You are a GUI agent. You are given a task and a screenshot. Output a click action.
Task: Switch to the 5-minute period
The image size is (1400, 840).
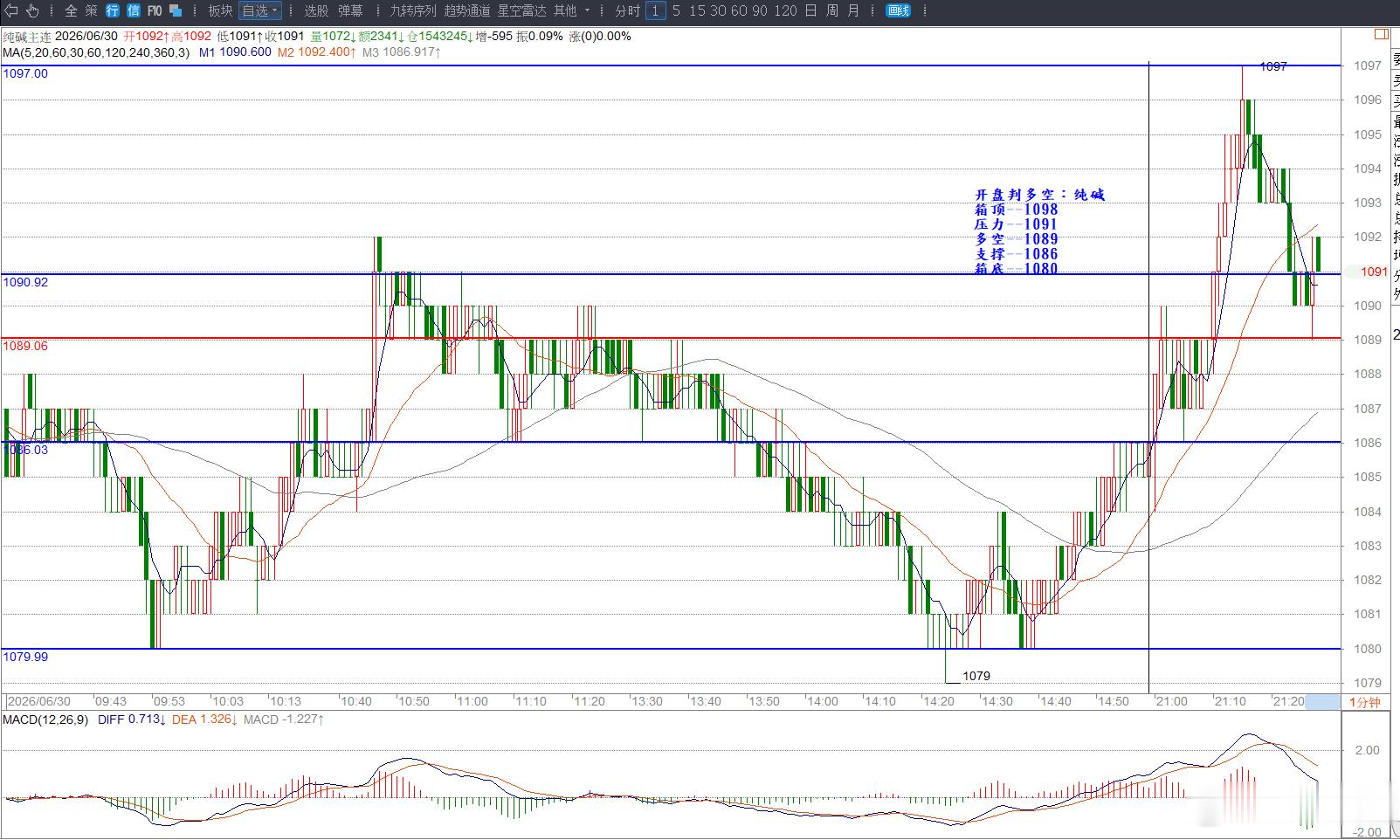[x=676, y=10]
